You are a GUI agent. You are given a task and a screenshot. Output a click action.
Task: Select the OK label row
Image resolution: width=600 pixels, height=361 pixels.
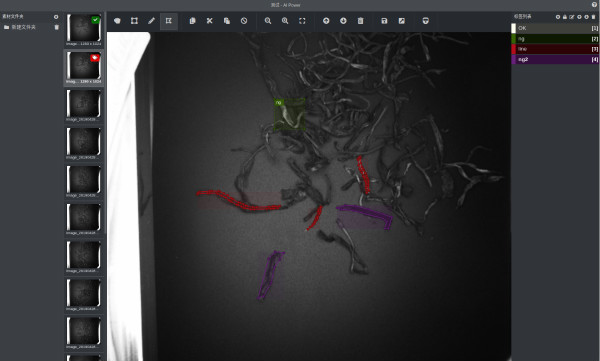555,28
